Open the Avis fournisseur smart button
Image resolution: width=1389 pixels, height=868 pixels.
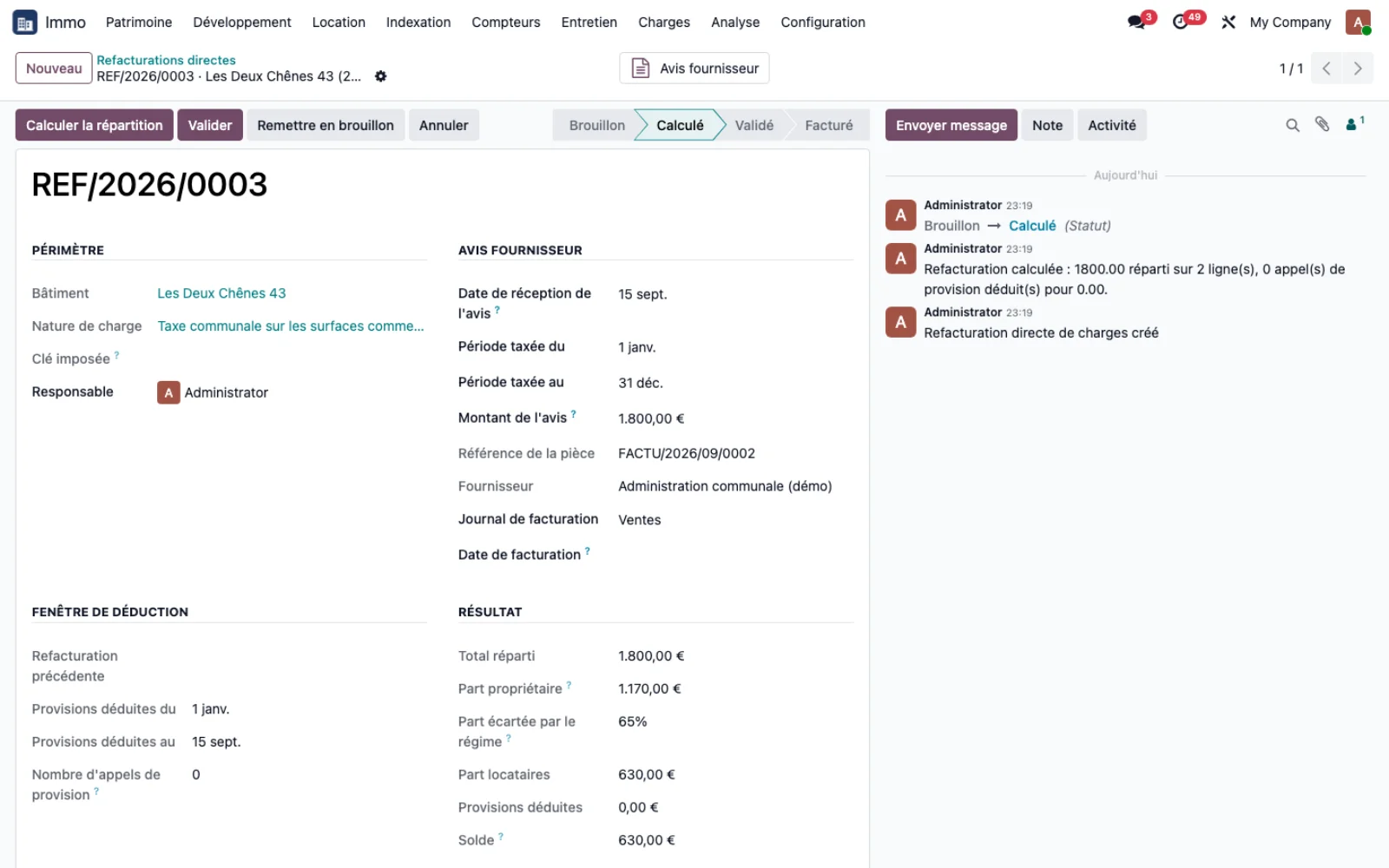point(694,69)
